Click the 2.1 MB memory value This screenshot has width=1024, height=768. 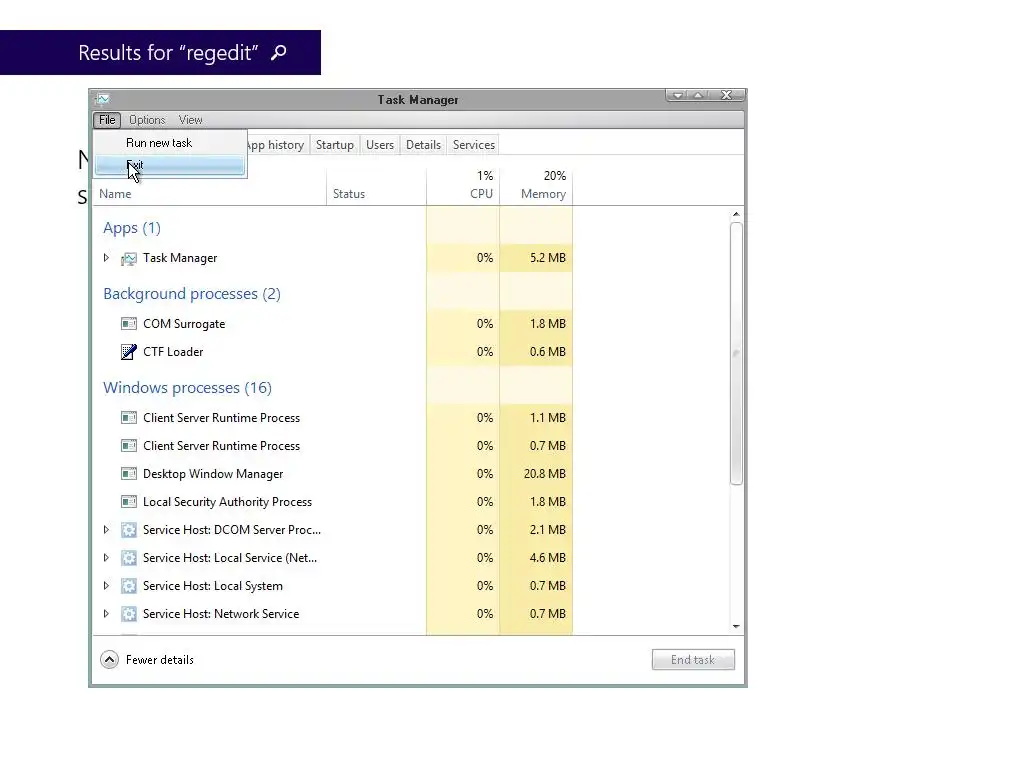pos(548,530)
